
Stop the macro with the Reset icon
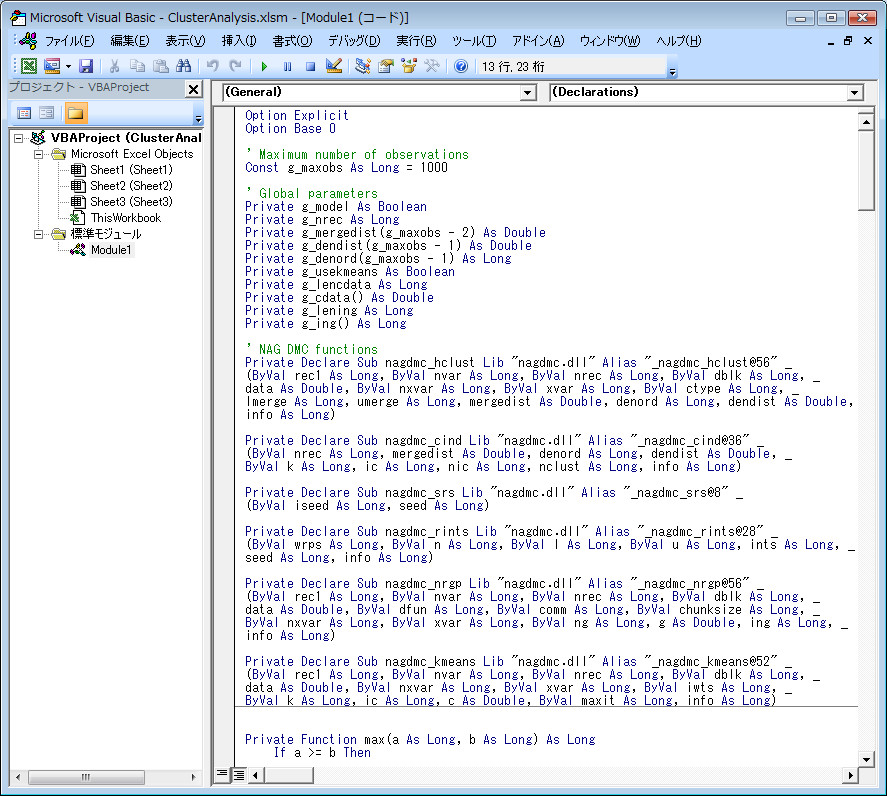pos(308,66)
